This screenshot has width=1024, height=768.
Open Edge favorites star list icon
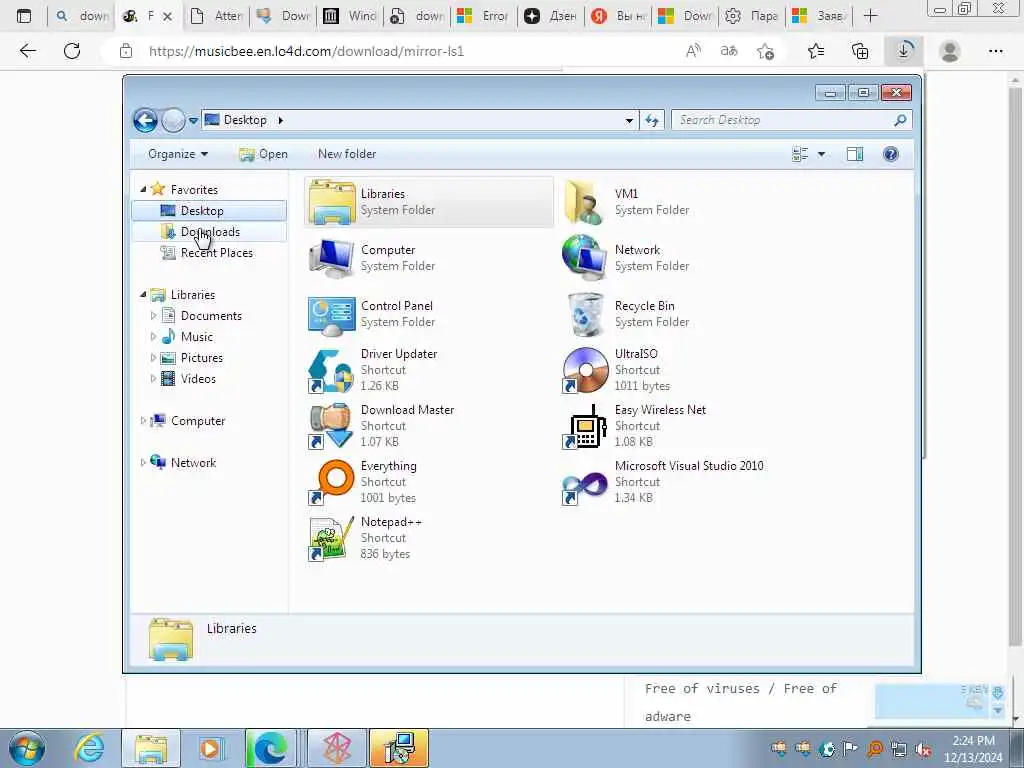point(816,51)
